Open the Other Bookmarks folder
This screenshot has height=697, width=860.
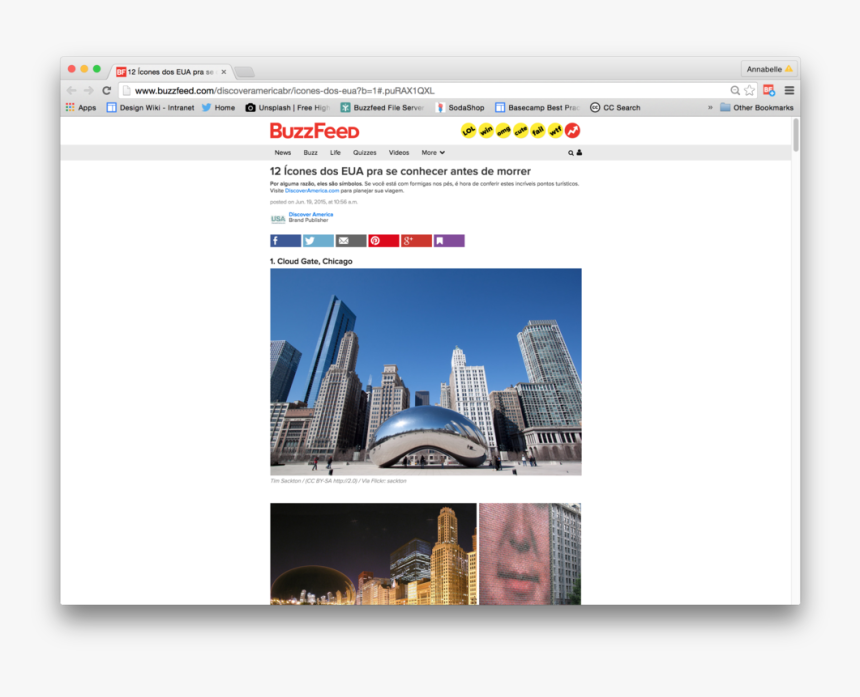click(755, 107)
